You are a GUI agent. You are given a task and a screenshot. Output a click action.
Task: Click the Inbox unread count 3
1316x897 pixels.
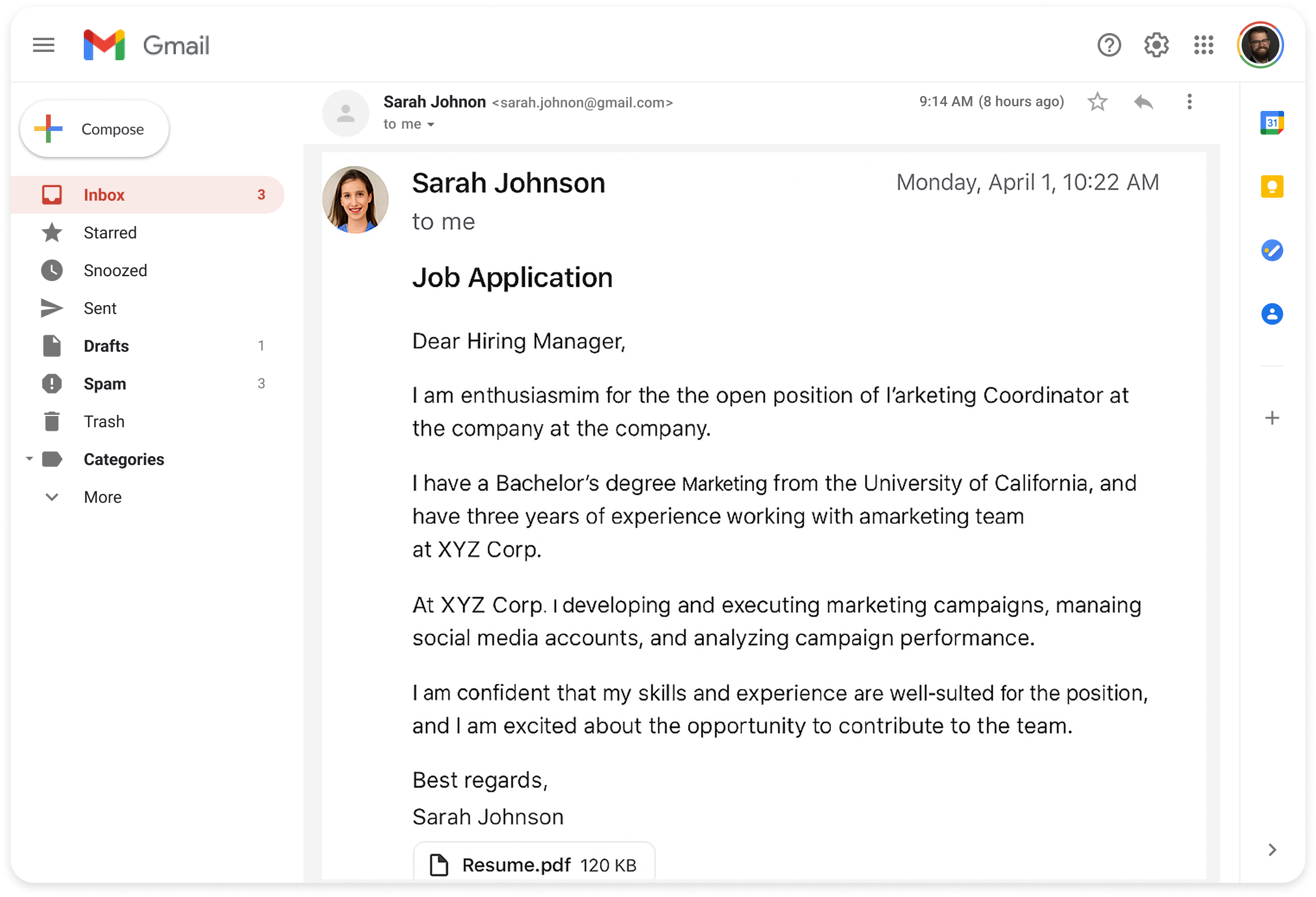point(261,195)
